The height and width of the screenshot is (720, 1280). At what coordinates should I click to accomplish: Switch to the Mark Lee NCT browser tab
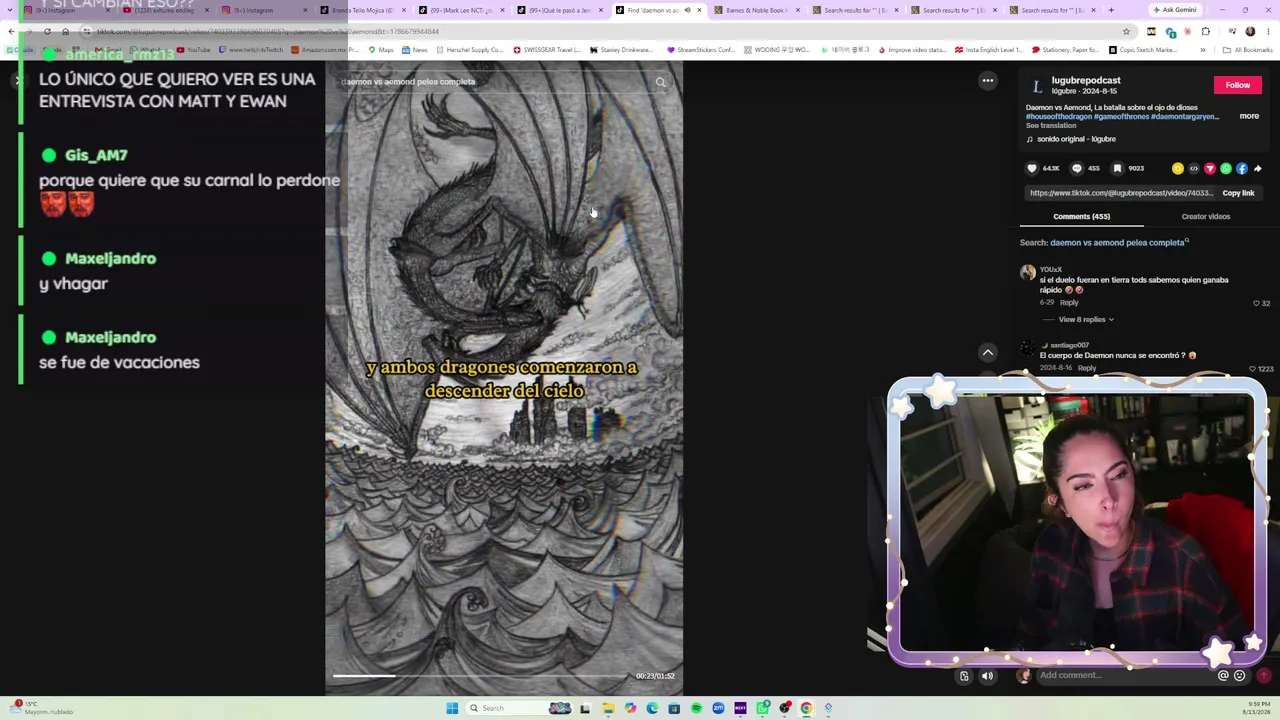[x=462, y=10]
